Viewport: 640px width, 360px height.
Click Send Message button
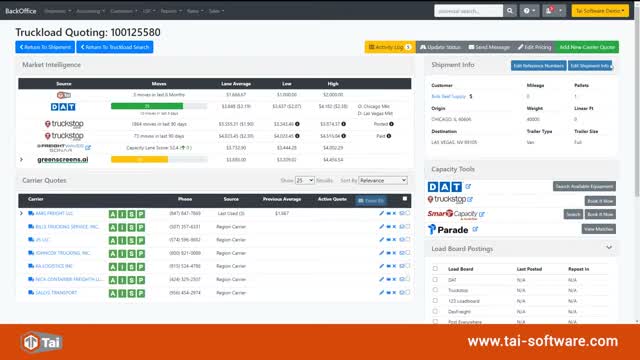click(x=489, y=47)
